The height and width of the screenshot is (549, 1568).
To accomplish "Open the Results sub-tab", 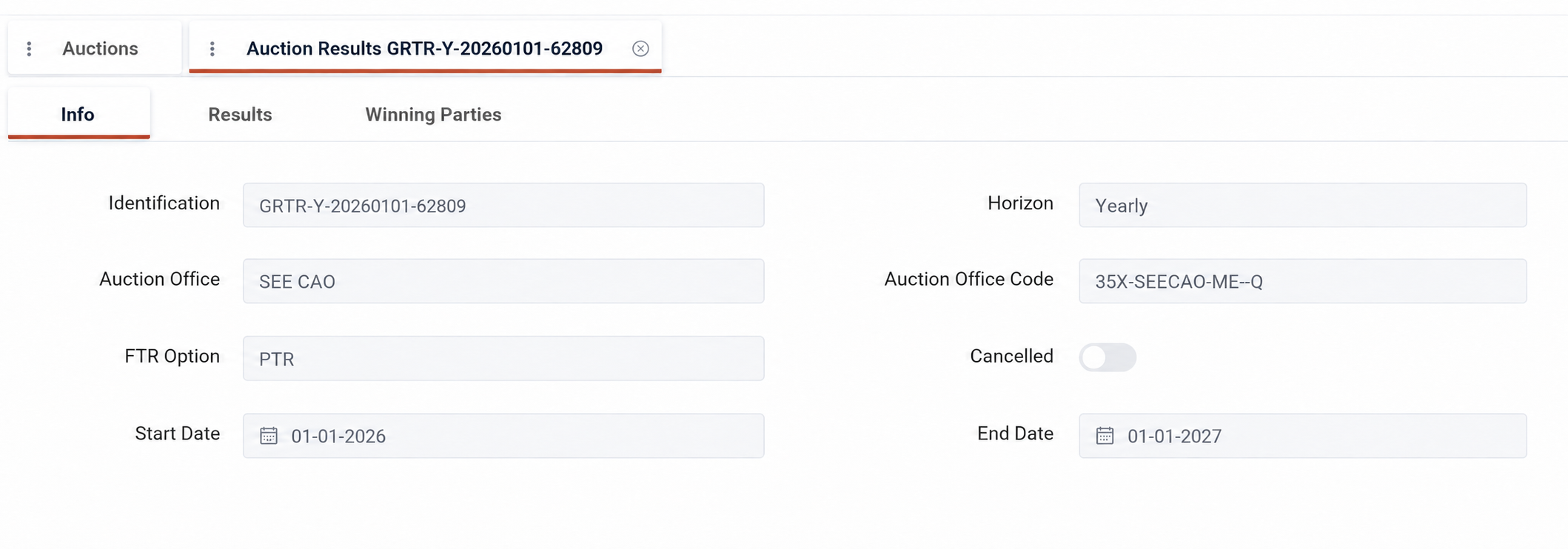I will [240, 115].
